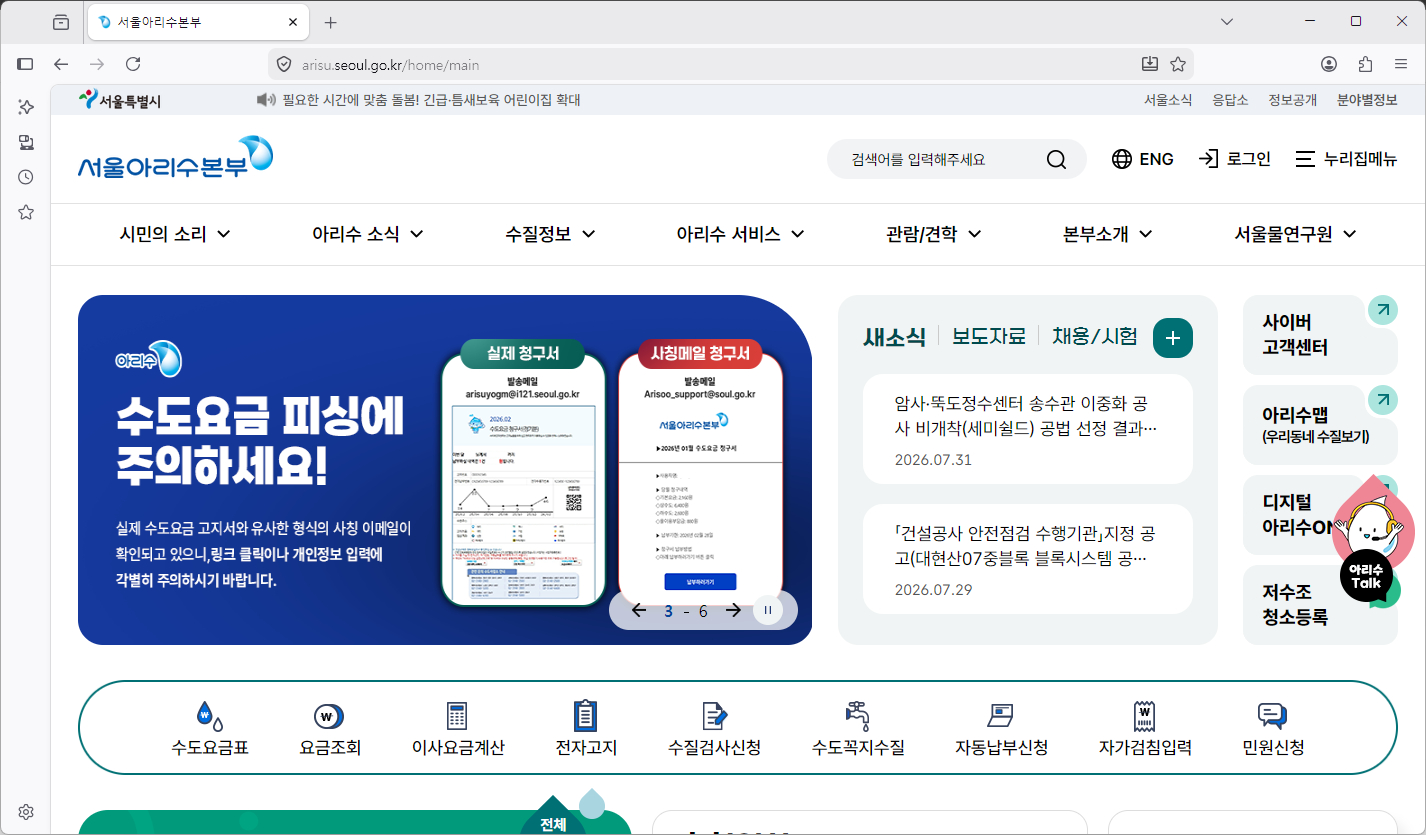
Task: Open the browser application hamburger menu
Action: pos(1401,64)
